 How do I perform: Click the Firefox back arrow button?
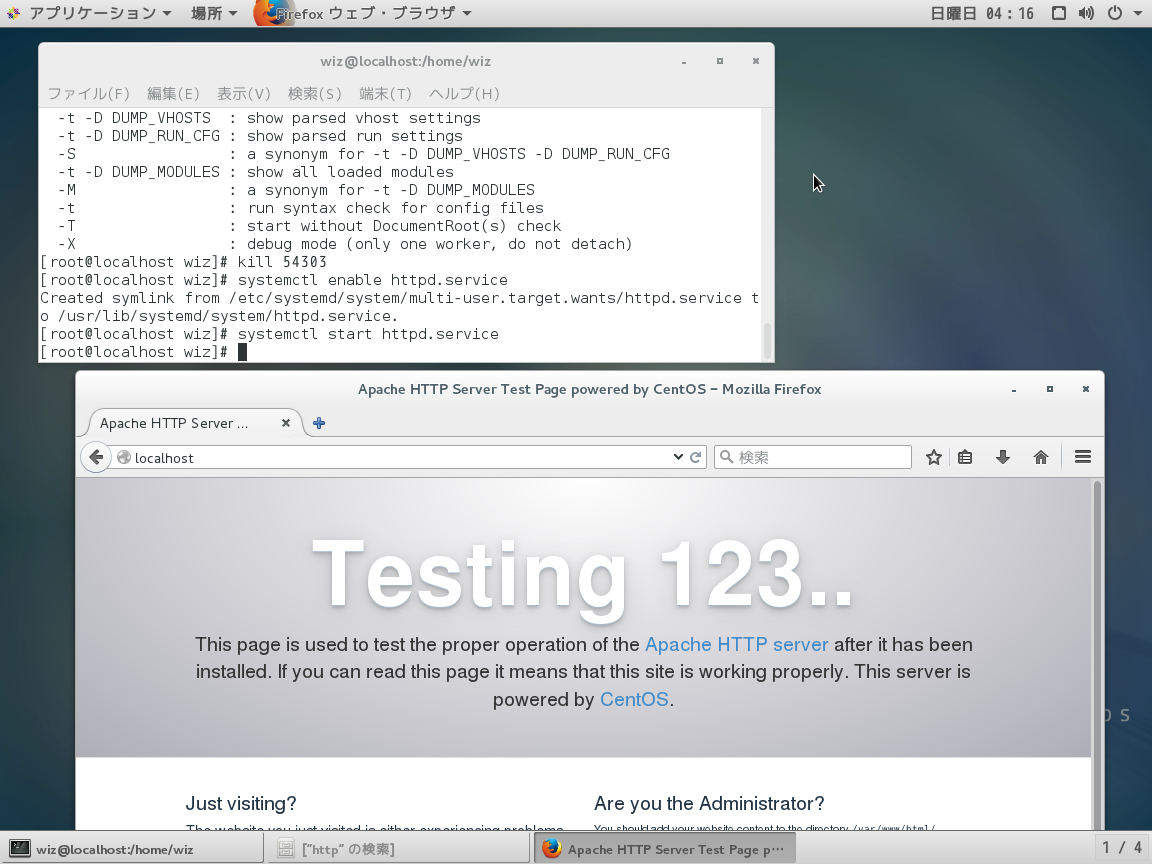[96, 457]
